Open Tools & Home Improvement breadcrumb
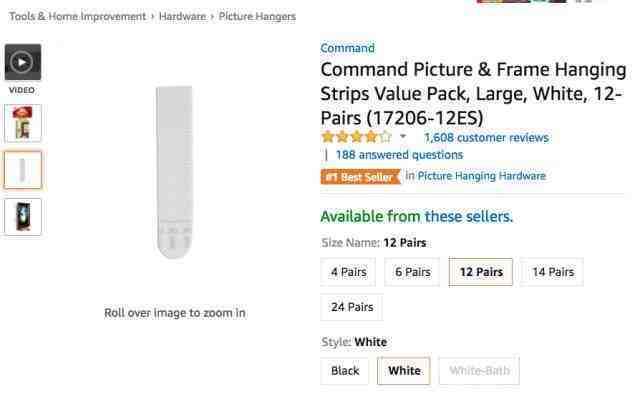 point(78,17)
